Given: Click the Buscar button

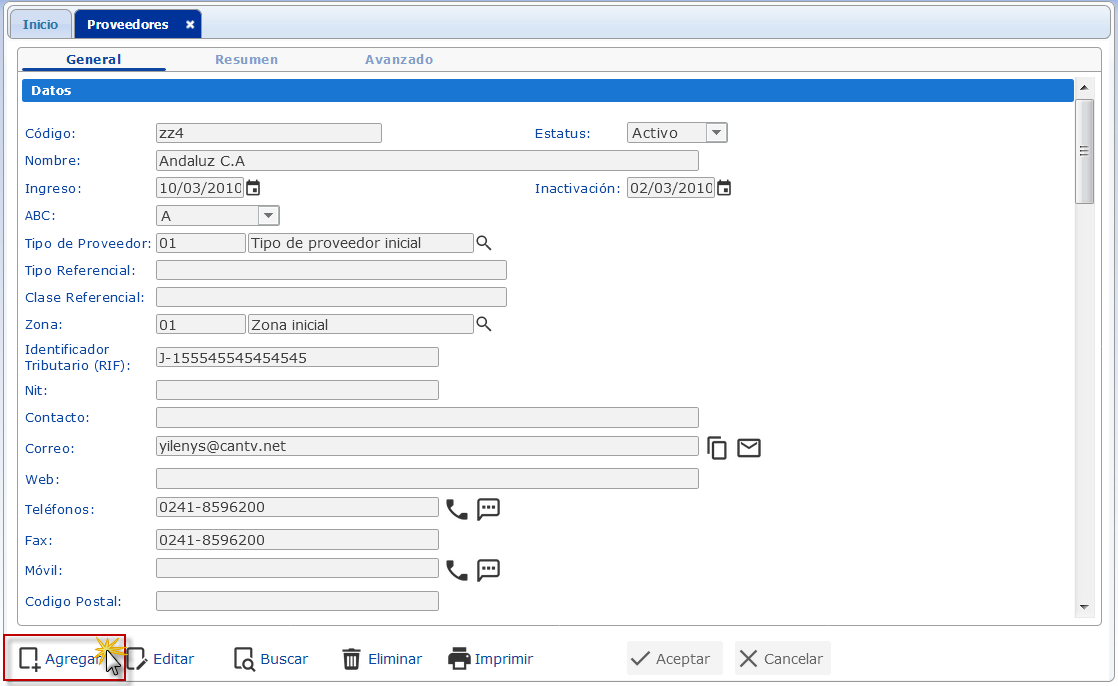Looking at the screenshot, I should tap(271, 659).
